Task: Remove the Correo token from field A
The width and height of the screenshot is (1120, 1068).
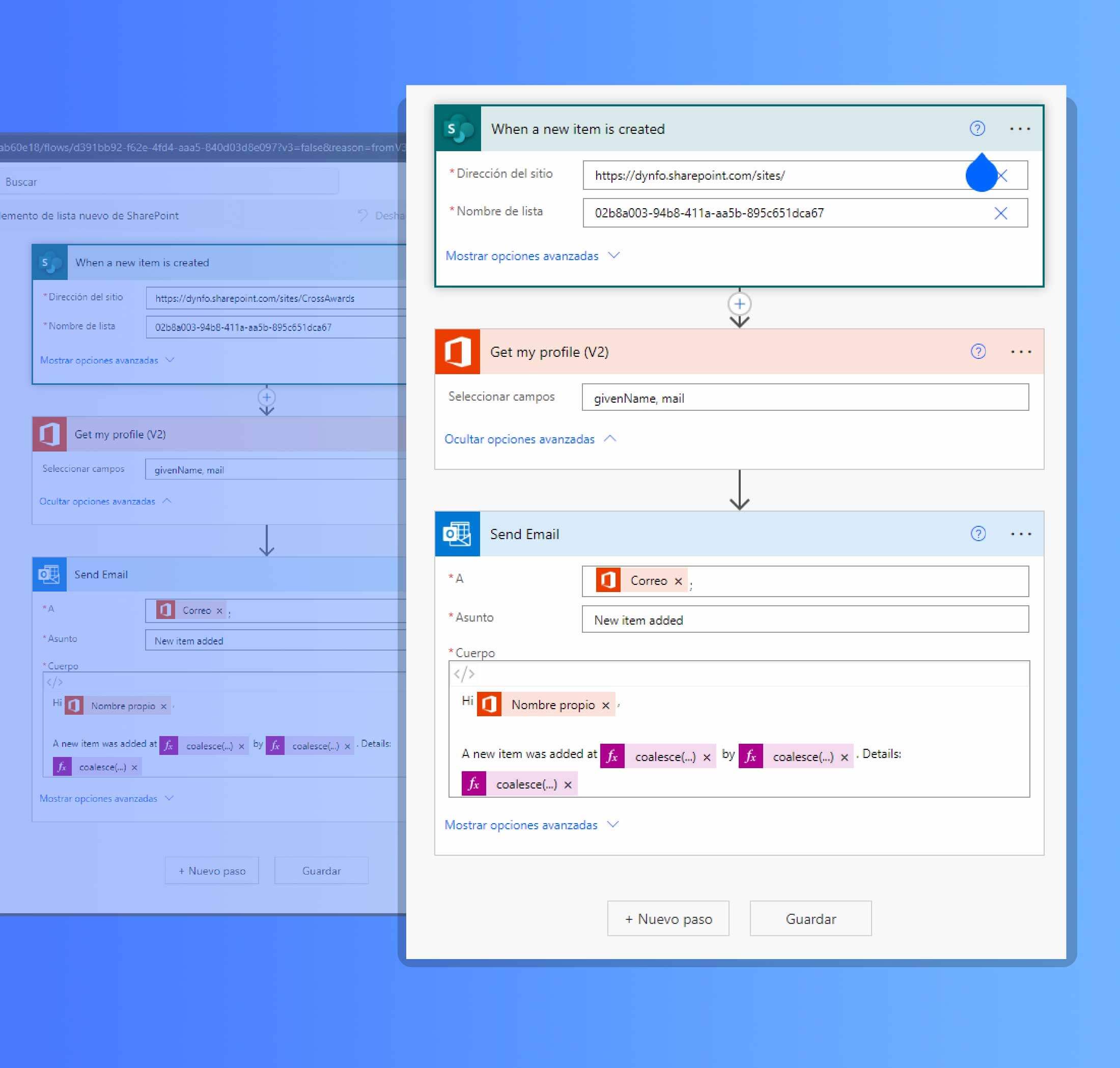Action: [x=678, y=581]
